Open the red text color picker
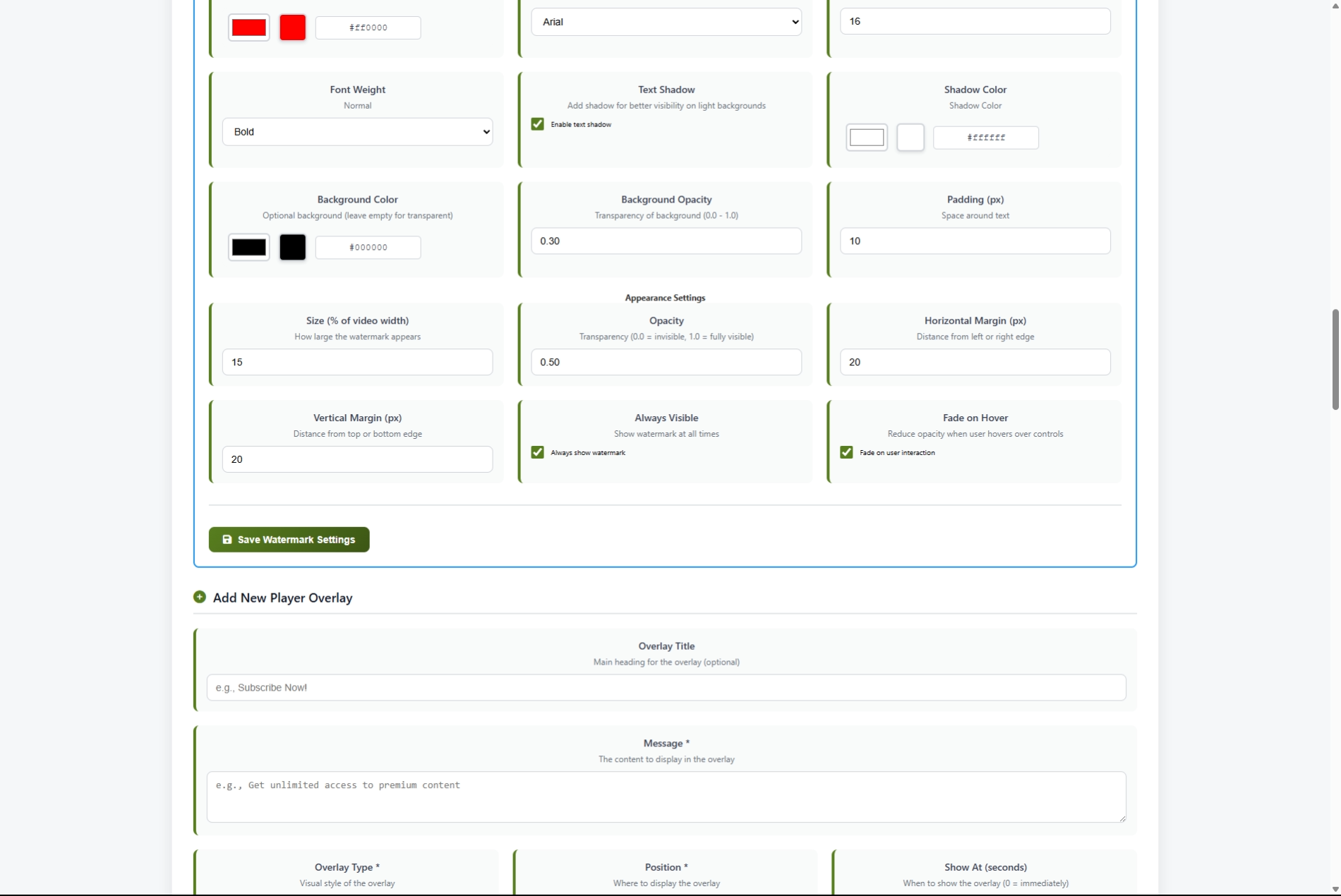 pos(249,28)
